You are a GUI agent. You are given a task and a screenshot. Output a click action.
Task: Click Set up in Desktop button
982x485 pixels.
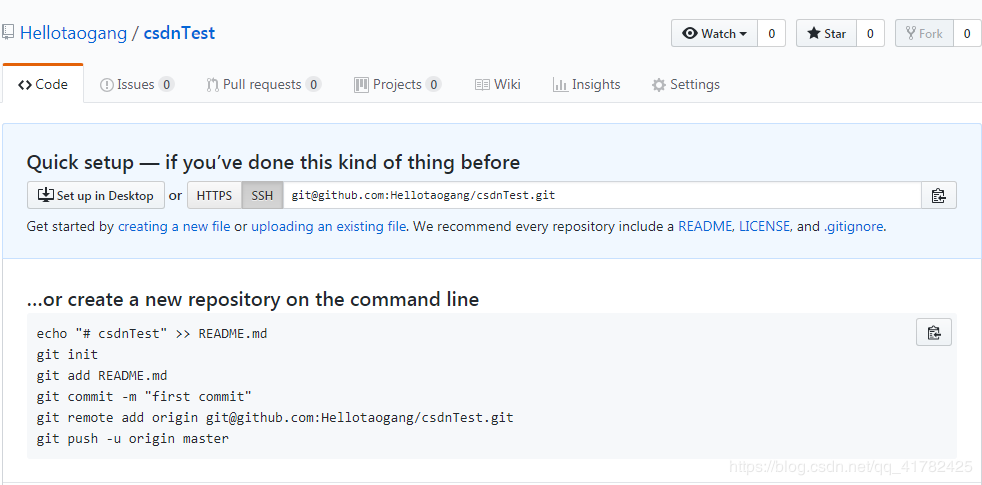(x=96, y=195)
